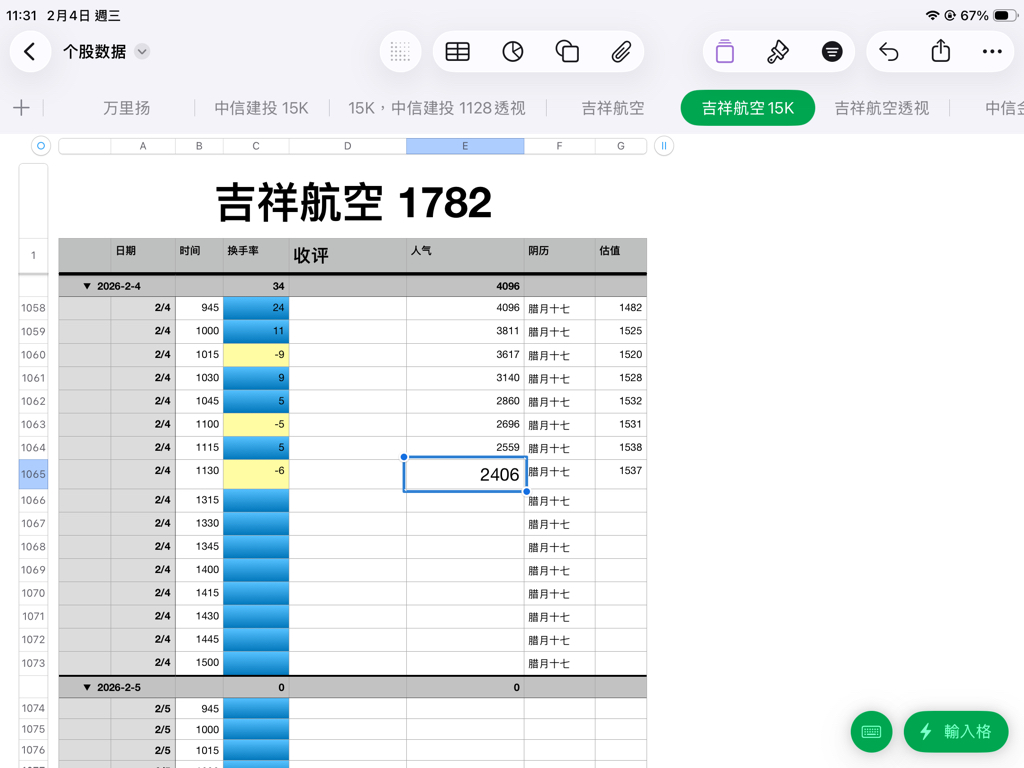Collapse the 2026-2-4 group
Viewport: 1024px width, 768px height.
pos(87,286)
